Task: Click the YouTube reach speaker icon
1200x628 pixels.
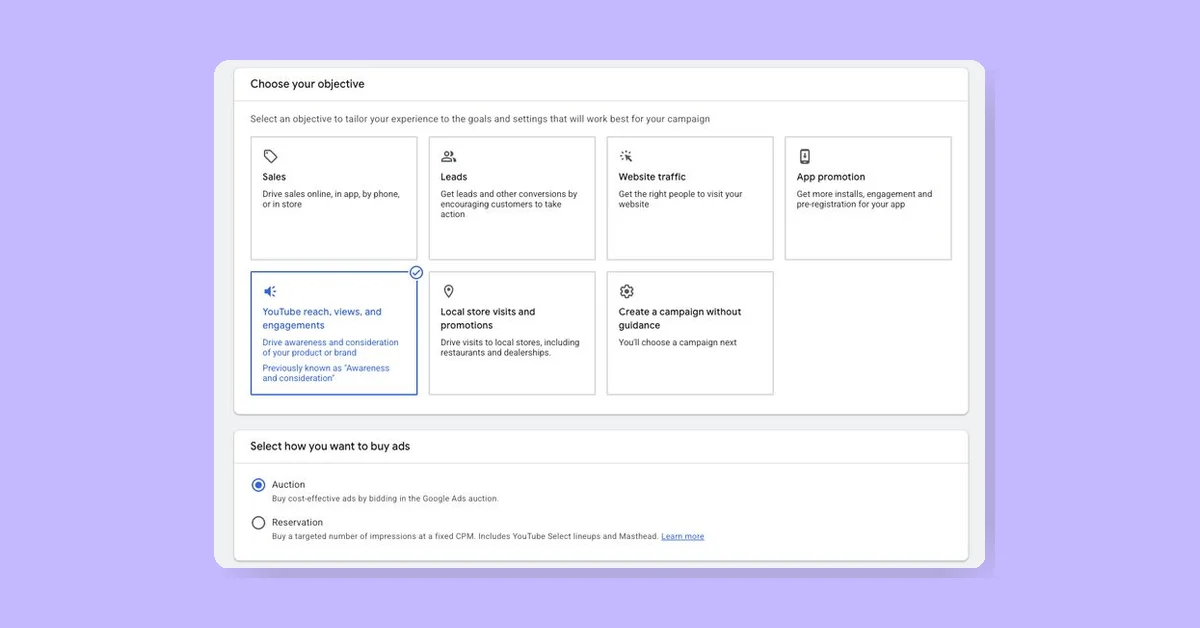Action: 270,290
